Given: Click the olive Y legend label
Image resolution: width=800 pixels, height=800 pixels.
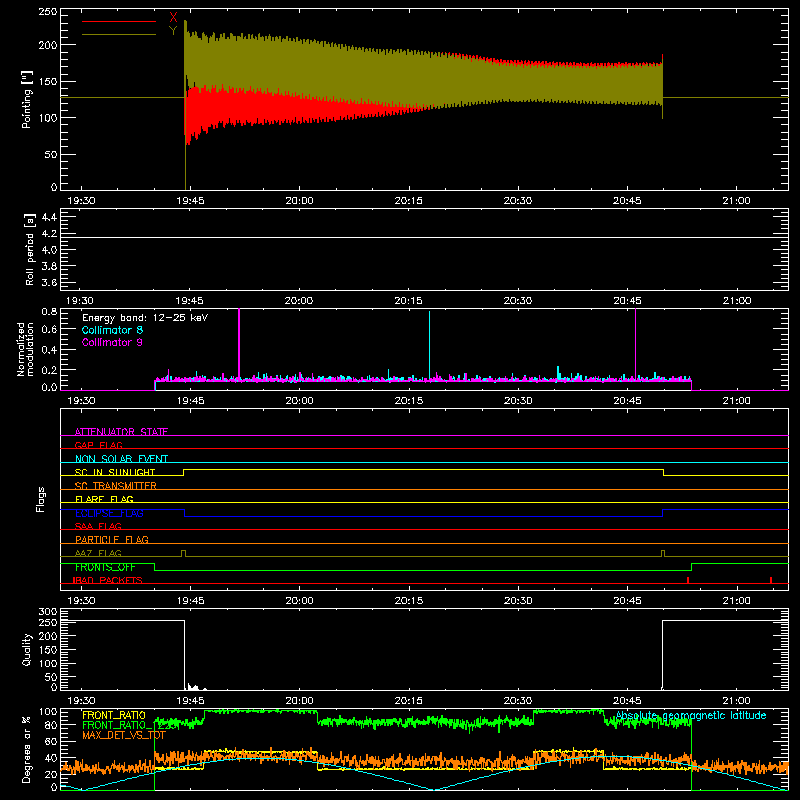Looking at the screenshot, I should (x=173, y=31).
